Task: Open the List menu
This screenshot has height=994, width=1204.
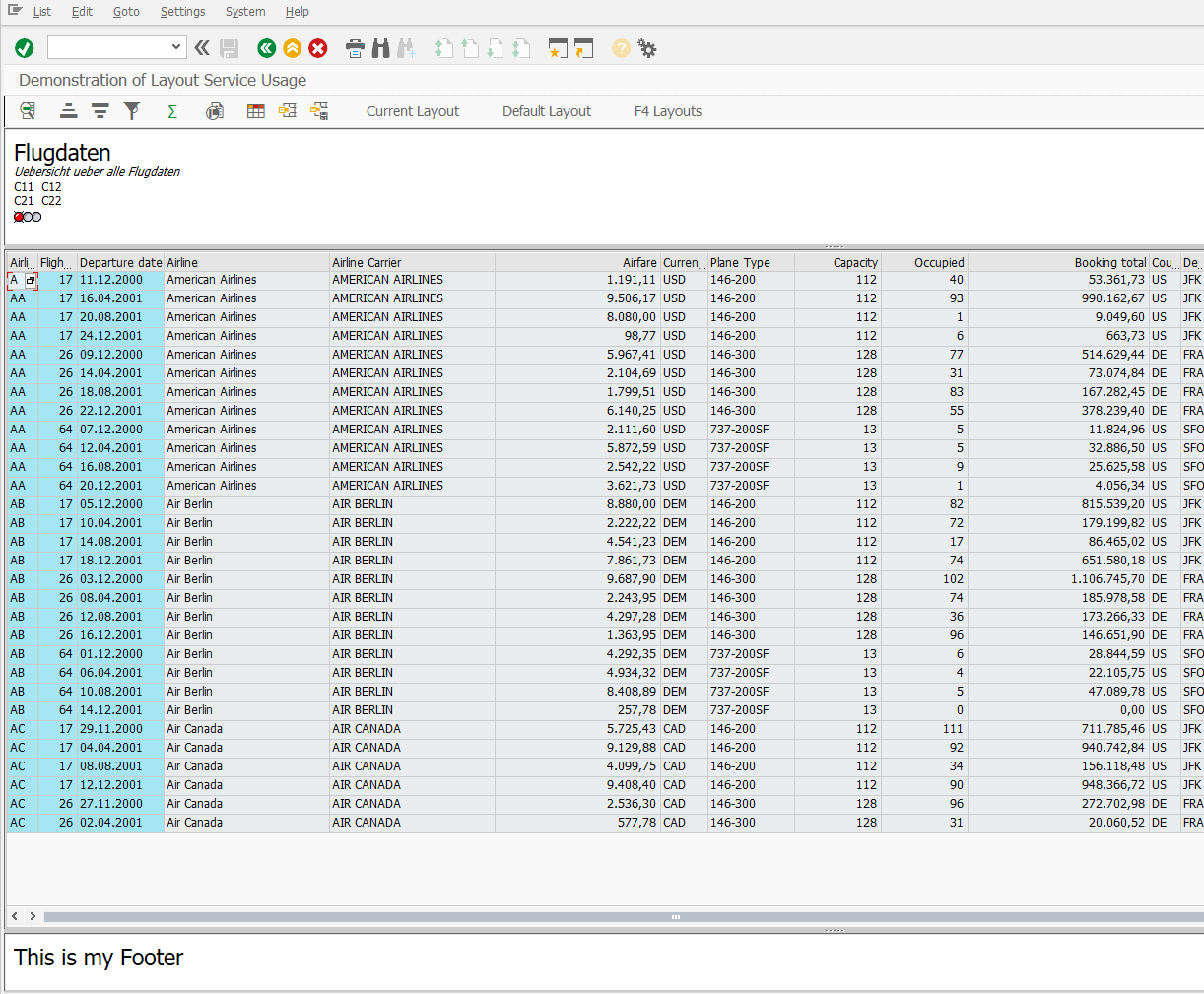Action: (x=42, y=12)
